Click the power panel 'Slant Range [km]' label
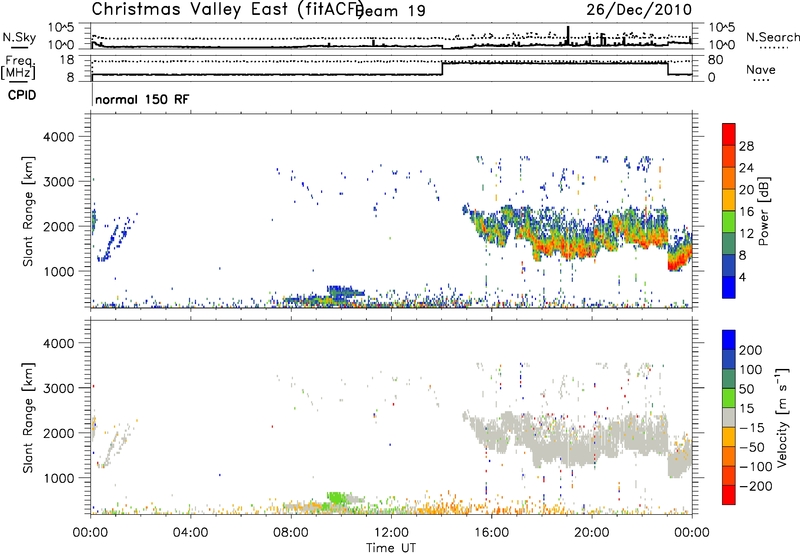Image resolution: width=800 pixels, height=554 pixels. point(28,211)
